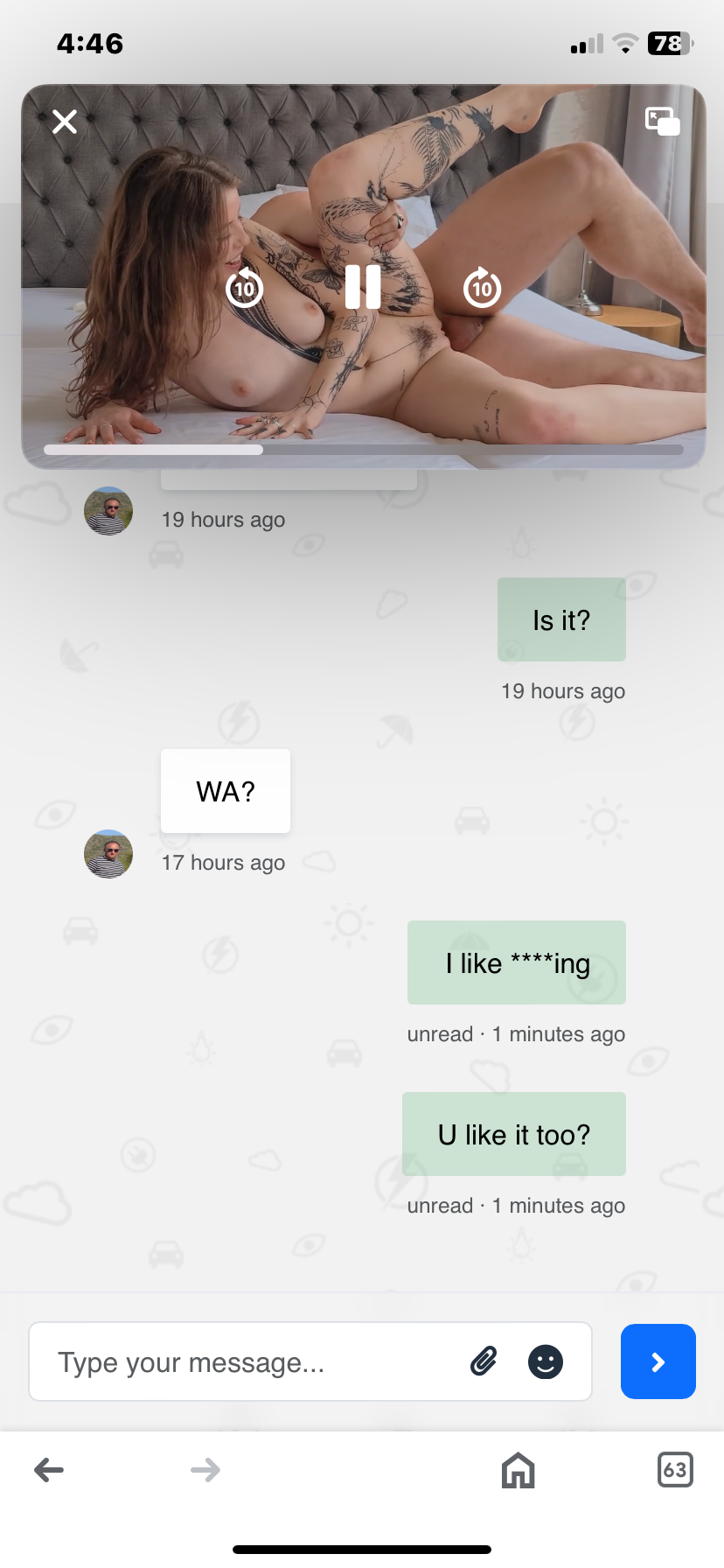Tap the Wi-Fi status icon
This screenshot has height=1568, width=724.
click(x=625, y=43)
